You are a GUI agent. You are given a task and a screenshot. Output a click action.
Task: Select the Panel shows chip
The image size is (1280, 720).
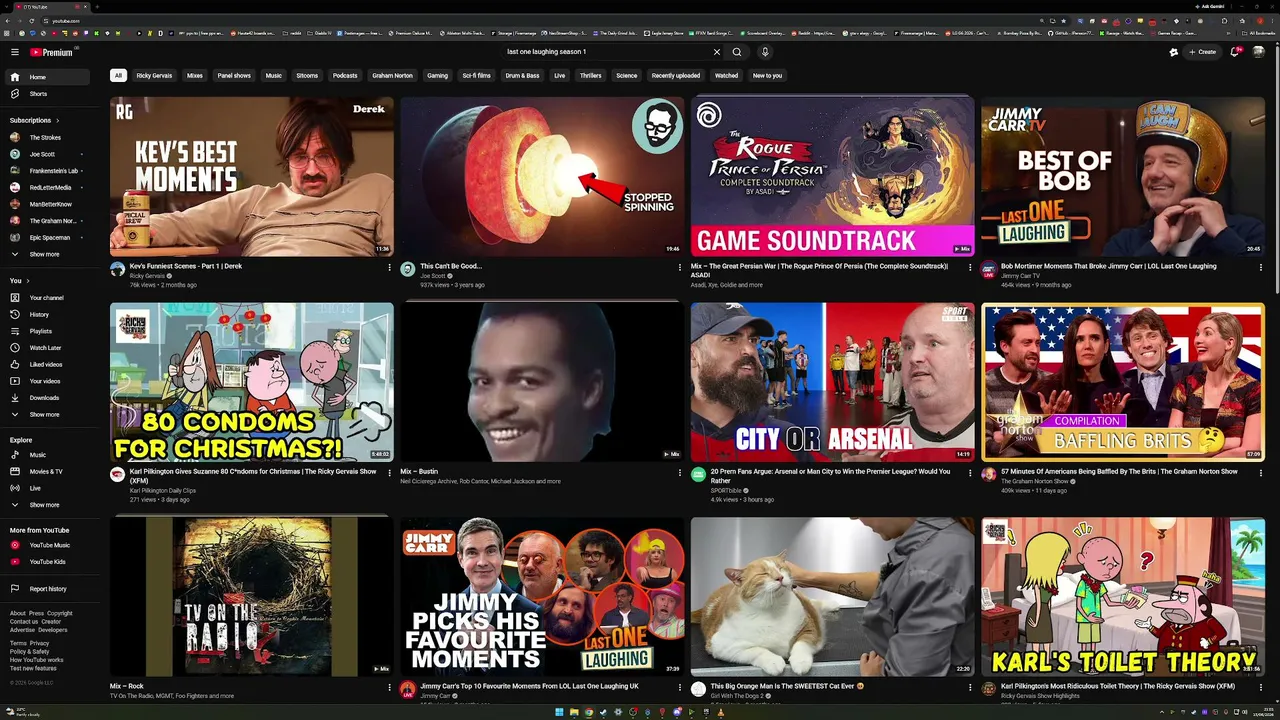point(234,76)
